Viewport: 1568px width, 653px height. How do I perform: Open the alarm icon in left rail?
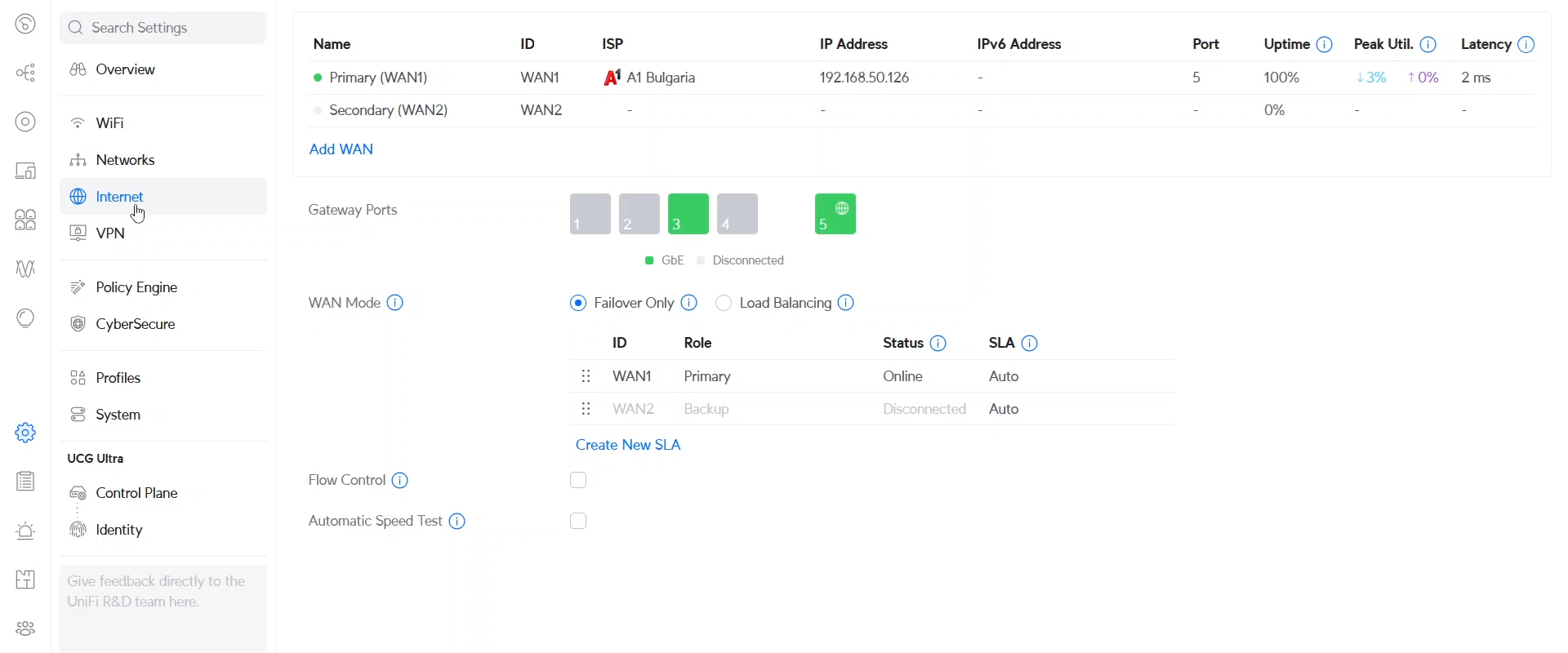coord(25,531)
